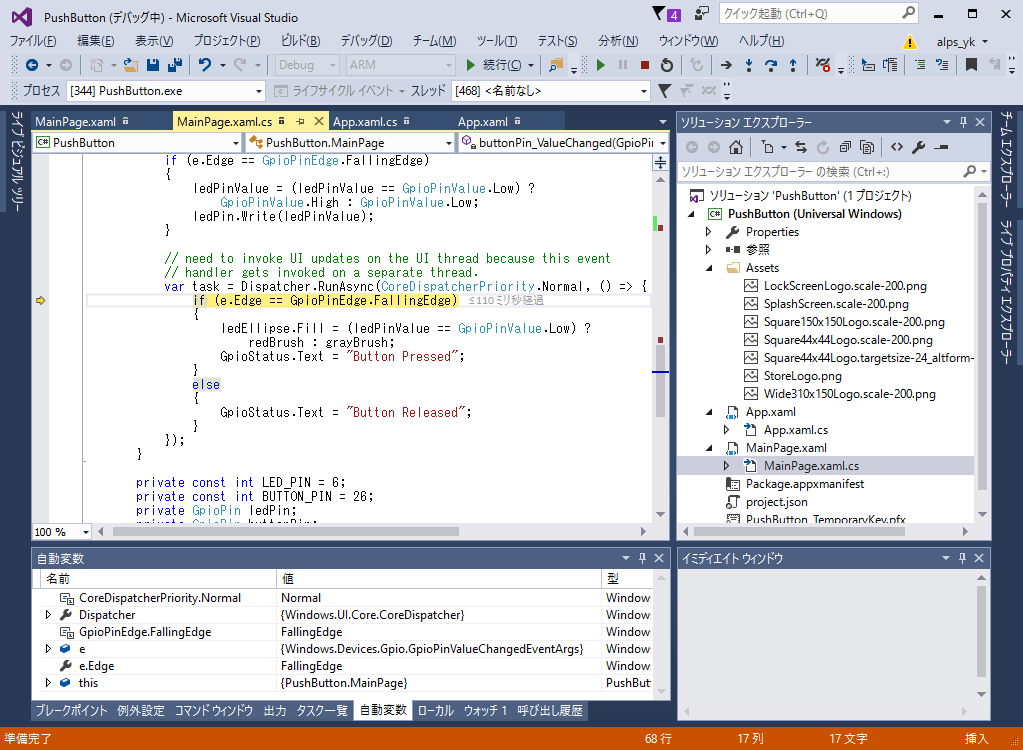This screenshot has width=1023, height=750.
Task: Step into the code using Step Into icon
Action: coord(748,65)
